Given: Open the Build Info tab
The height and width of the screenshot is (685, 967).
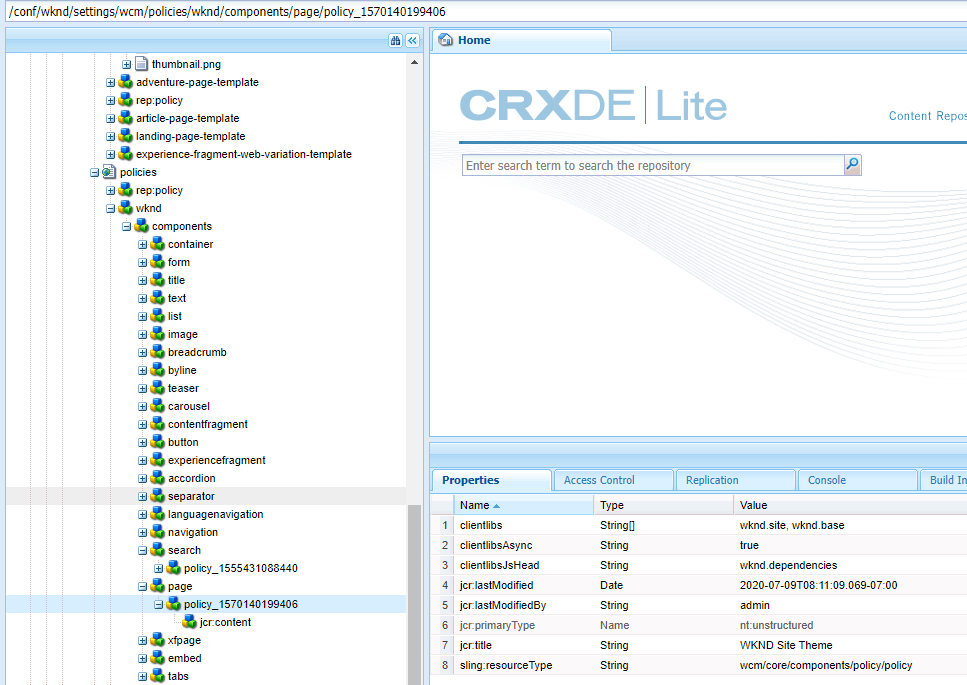Looking at the screenshot, I should pyautogui.click(x=944, y=480).
